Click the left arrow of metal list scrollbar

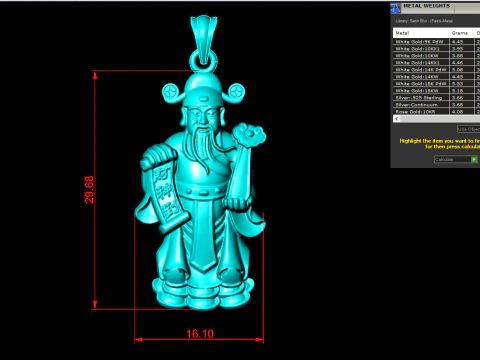tap(396, 119)
